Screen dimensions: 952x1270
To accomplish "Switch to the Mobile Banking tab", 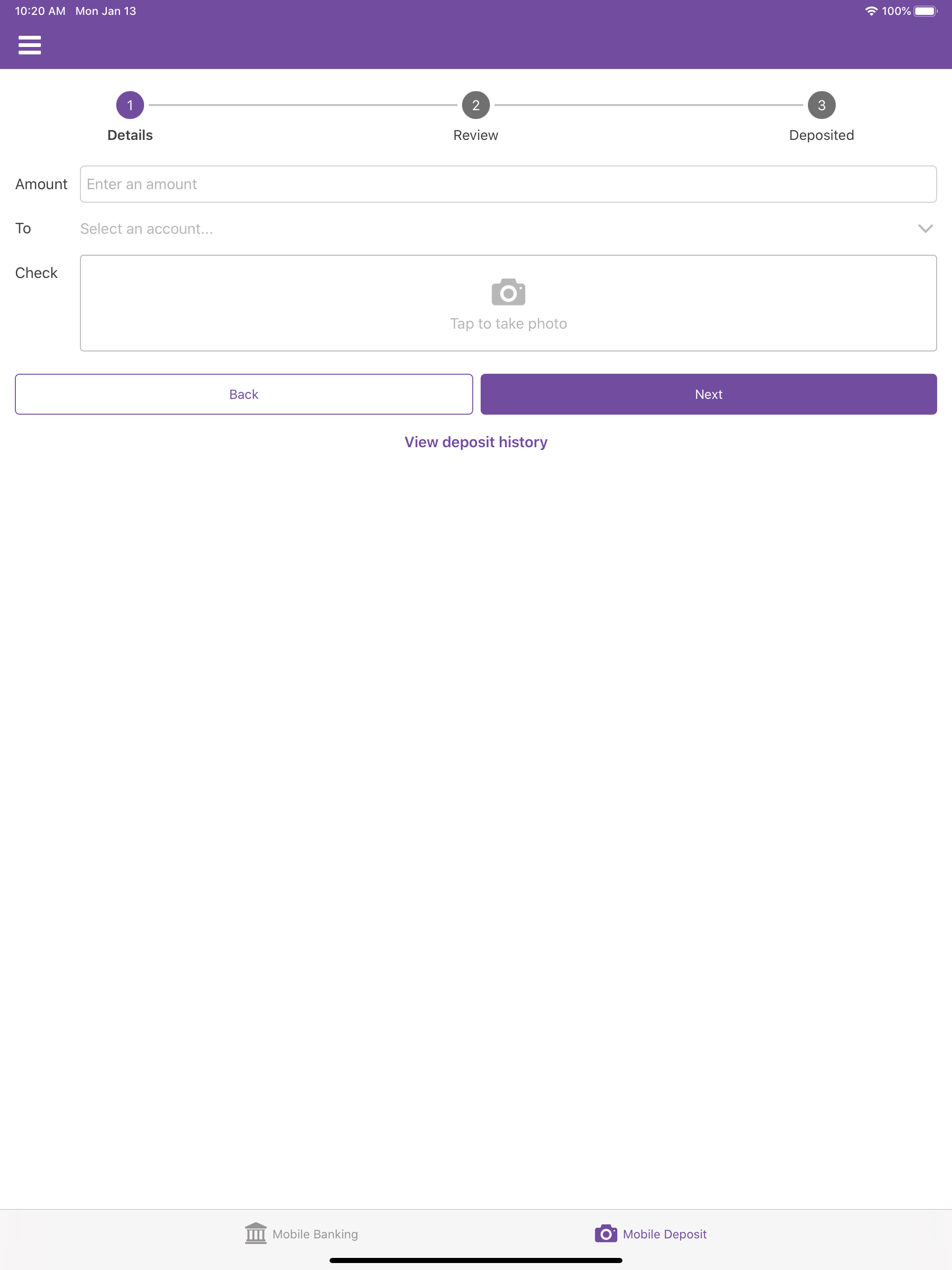I will pyautogui.click(x=301, y=1234).
